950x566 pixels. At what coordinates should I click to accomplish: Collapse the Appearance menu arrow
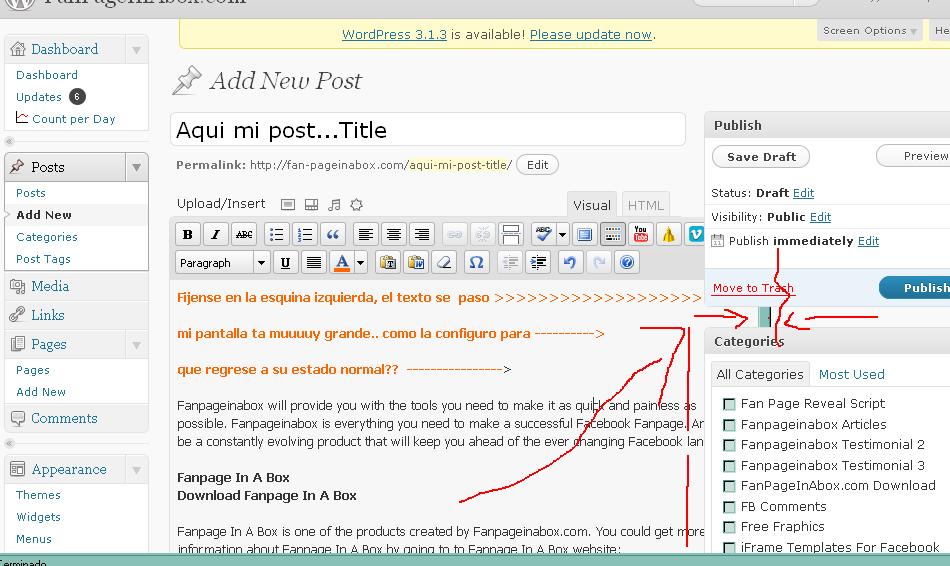coord(136,470)
